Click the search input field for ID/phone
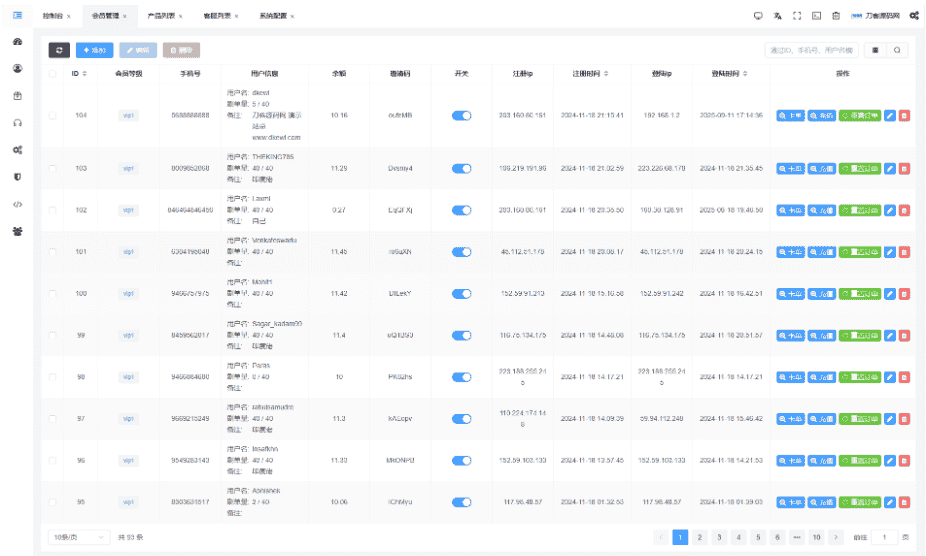 point(812,49)
